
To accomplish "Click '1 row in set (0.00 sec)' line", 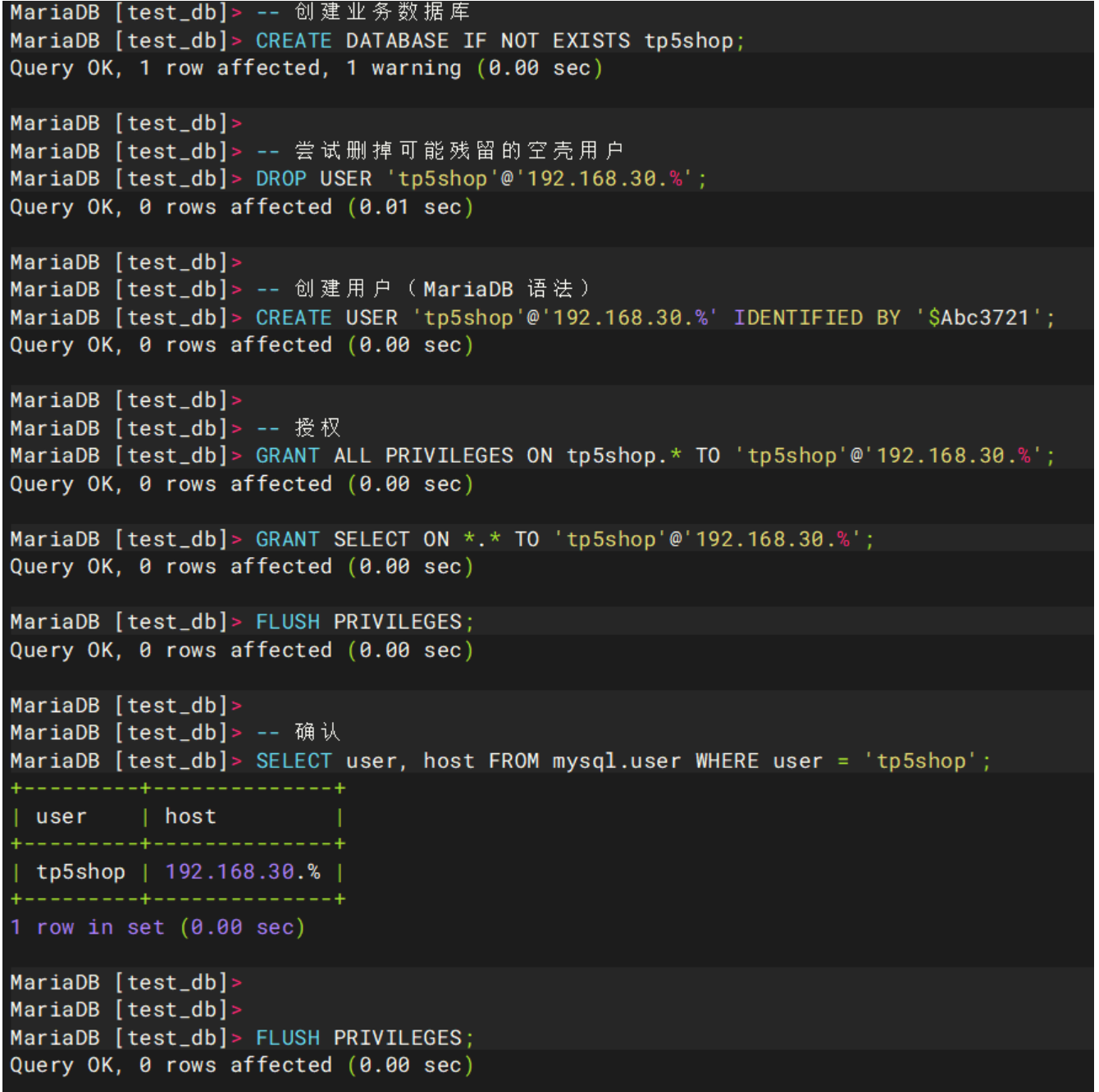I will tap(157, 927).
